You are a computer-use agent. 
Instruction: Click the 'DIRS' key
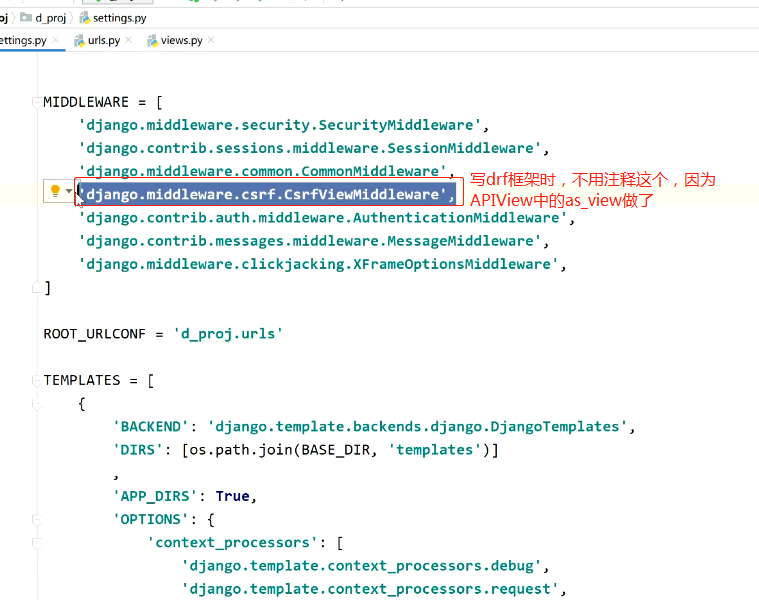click(138, 450)
